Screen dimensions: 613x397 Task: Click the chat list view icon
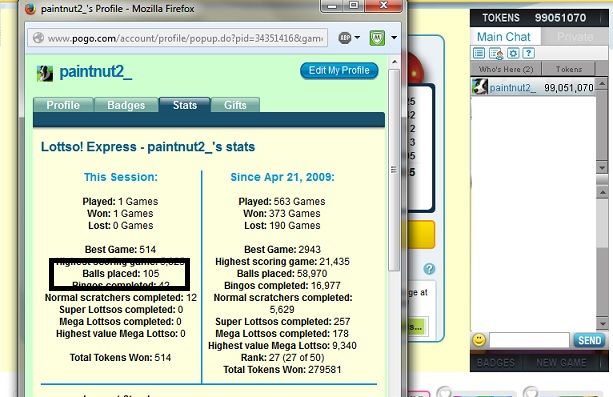[x=479, y=53]
